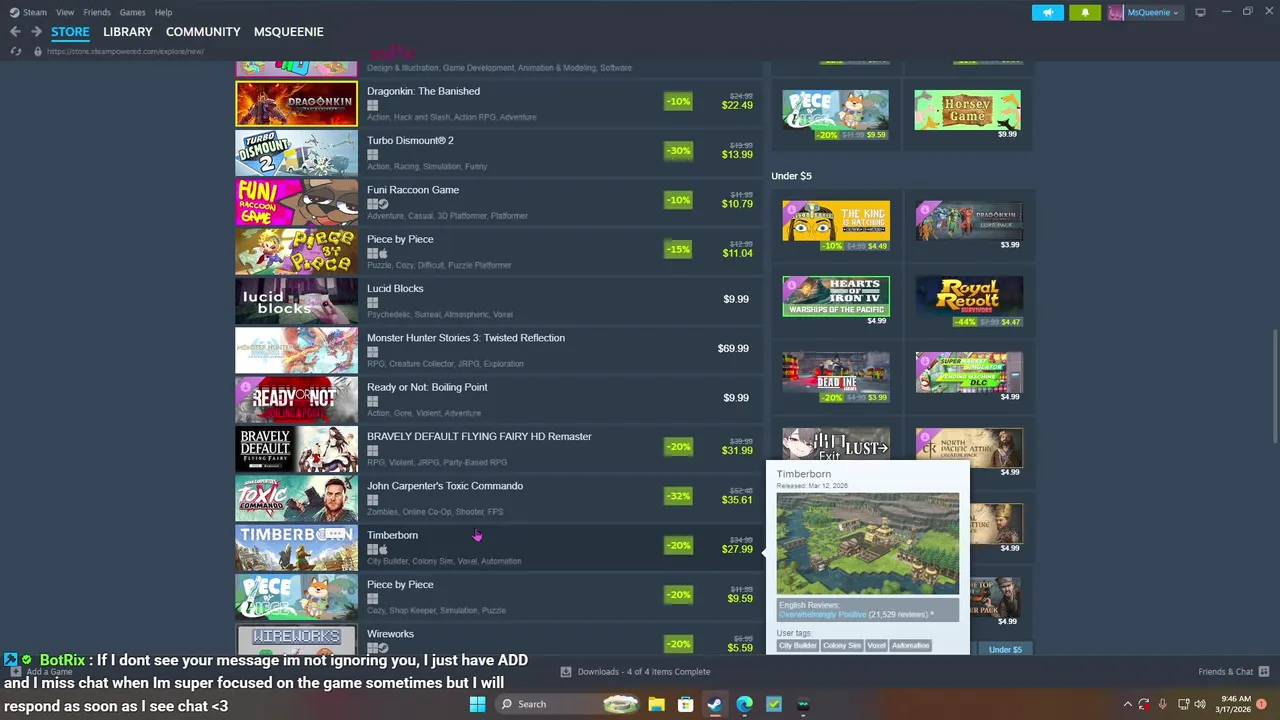Click the -10% discount on Dragonkin
The width and height of the screenshot is (1280, 720).
coord(678,101)
